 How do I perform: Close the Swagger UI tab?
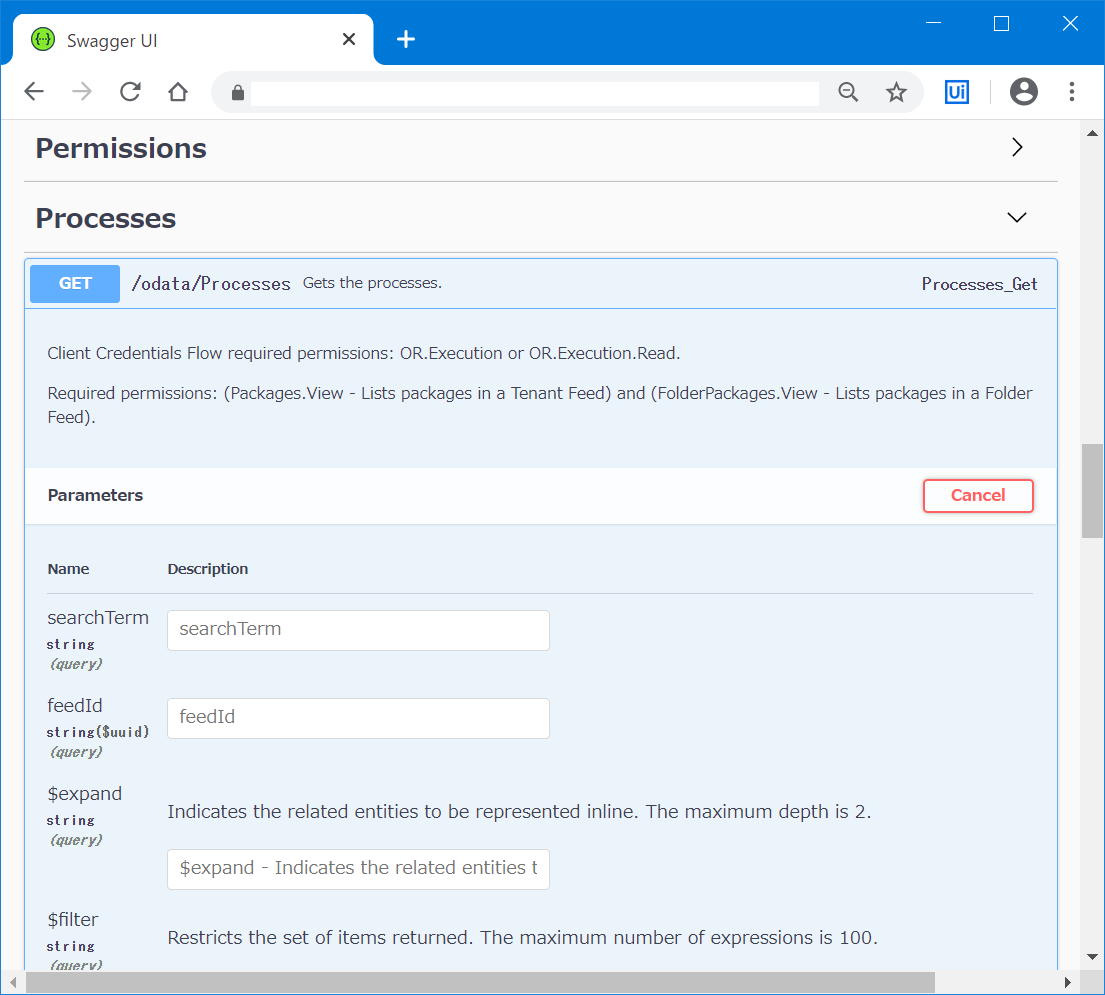[349, 39]
